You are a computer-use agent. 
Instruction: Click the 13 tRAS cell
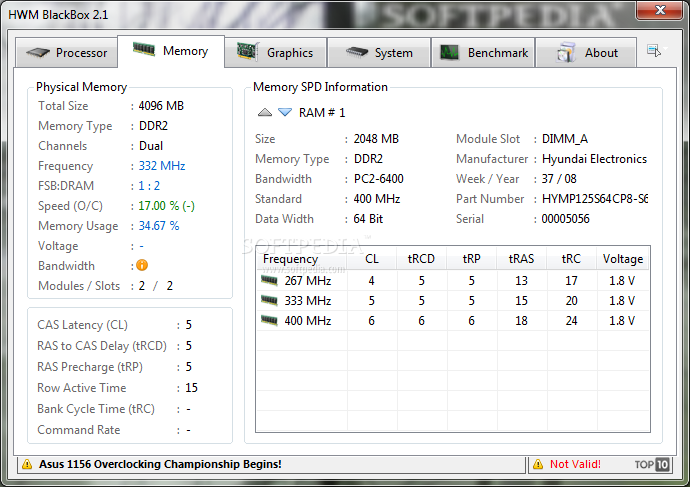pyautogui.click(x=521, y=281)
